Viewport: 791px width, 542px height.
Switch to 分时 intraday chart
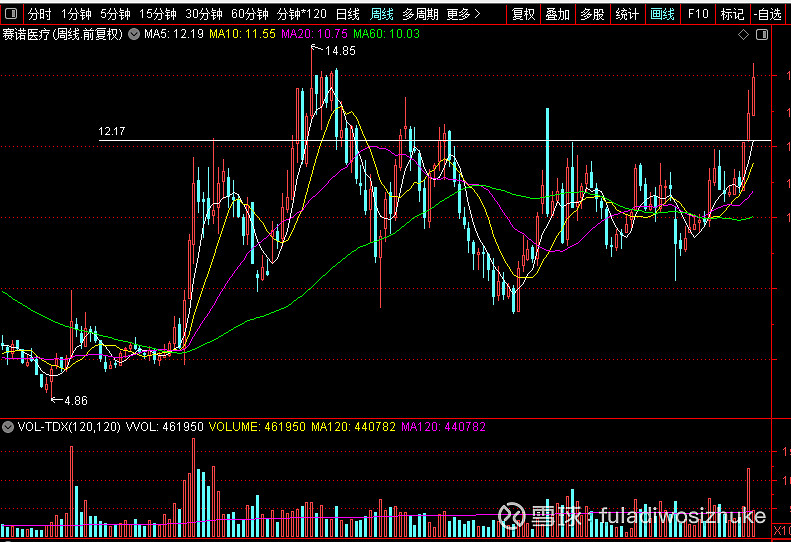point(40,14)
